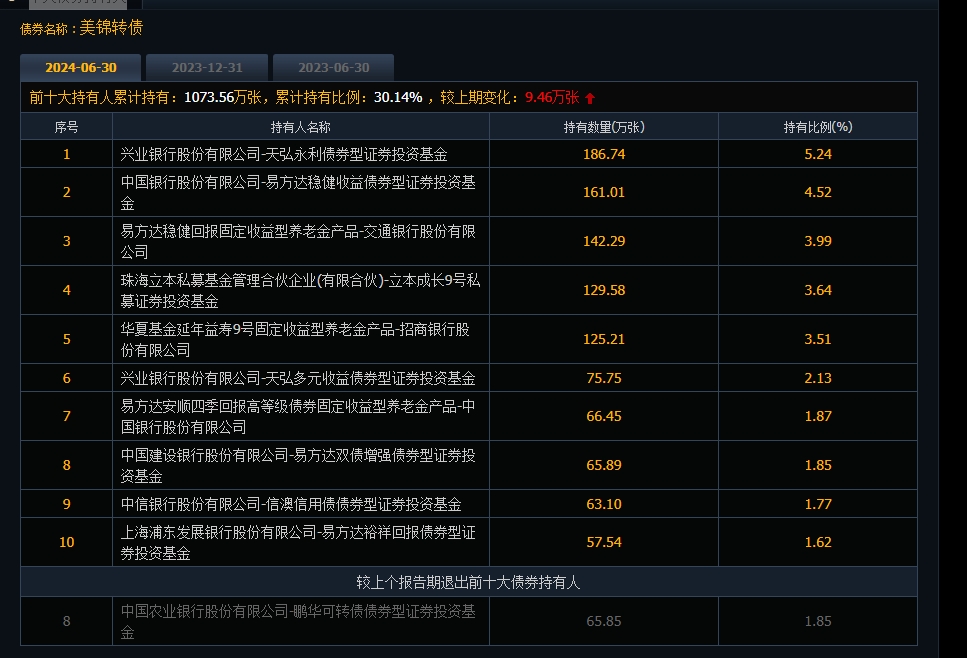Select holder 易方达稳健回报固定收益型养老金产品
Screen dimensions: 967x658
point(298,241)
